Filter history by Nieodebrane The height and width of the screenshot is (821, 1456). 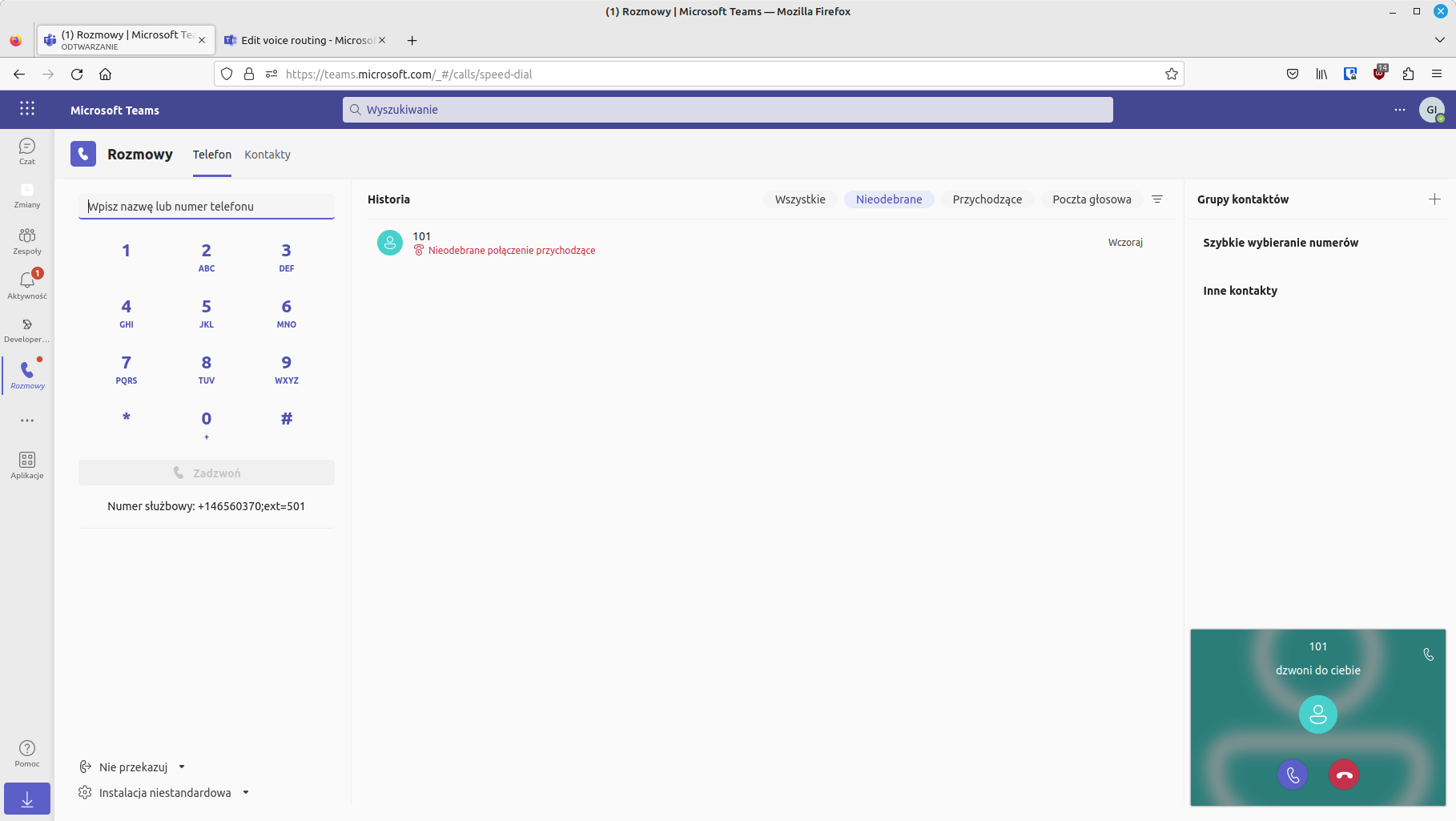click(889, 199)
